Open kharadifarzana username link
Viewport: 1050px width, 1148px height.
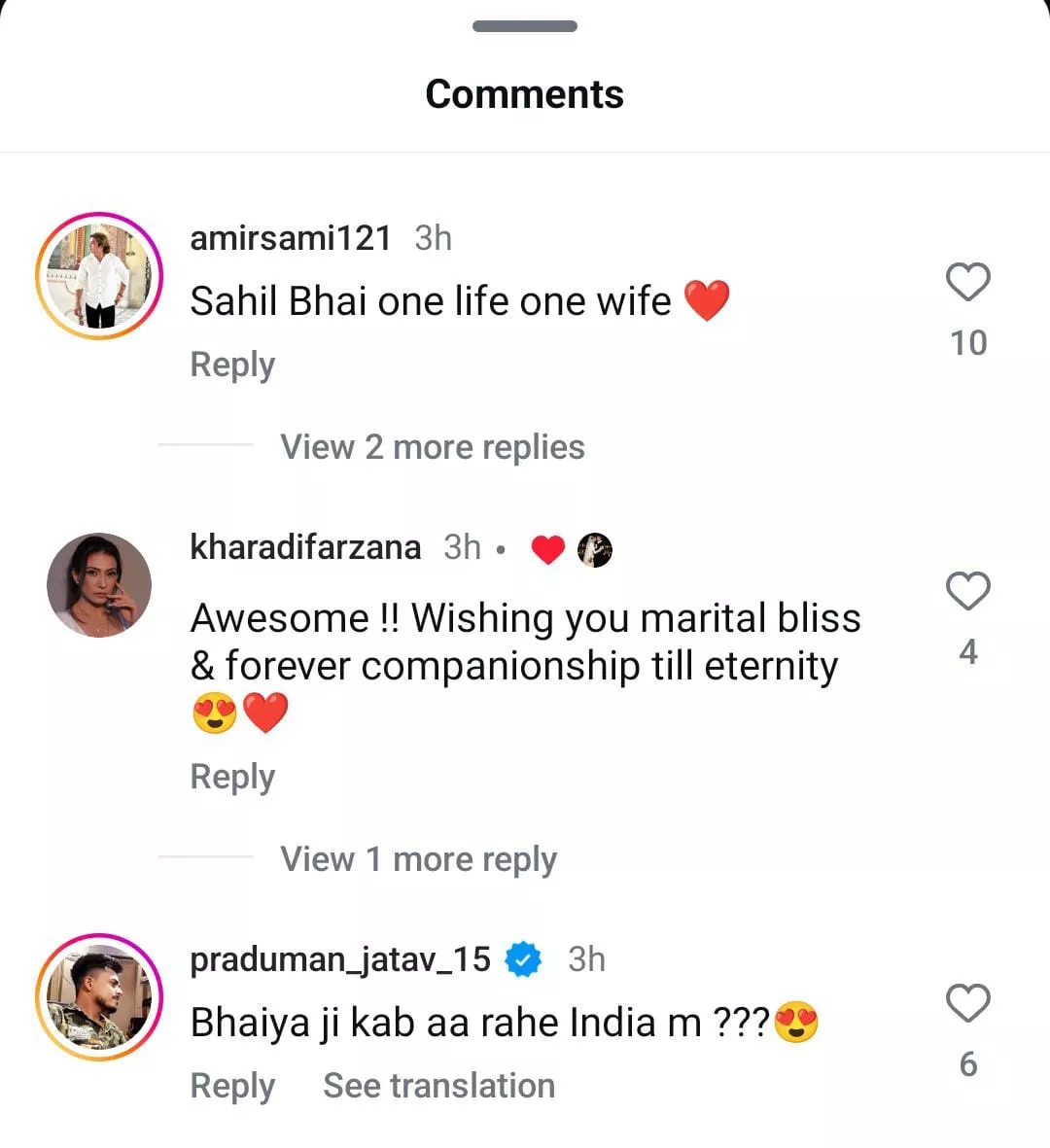(x=305, y=547)
